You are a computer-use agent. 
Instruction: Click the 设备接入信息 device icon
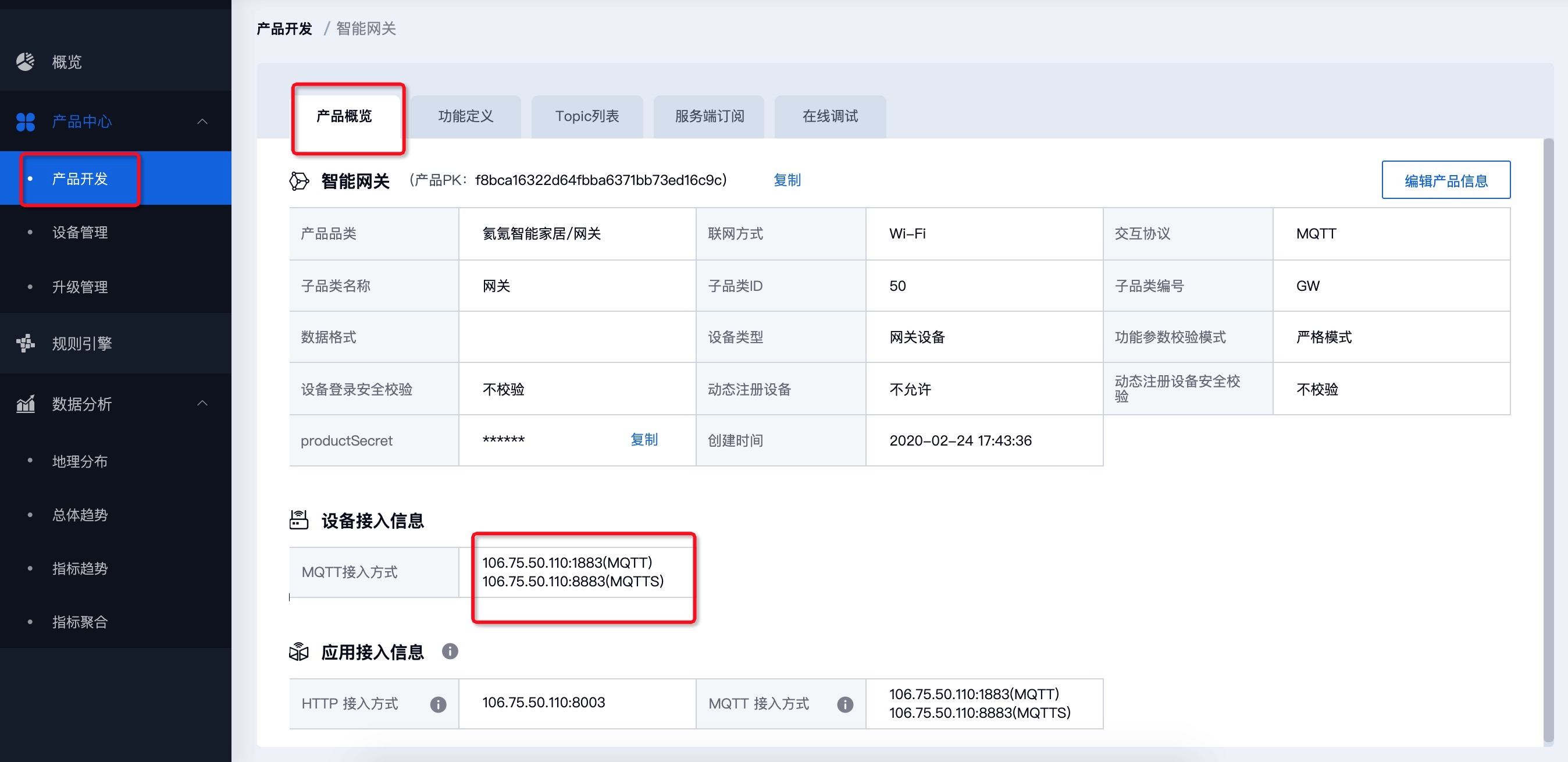(x=299, y=520)
